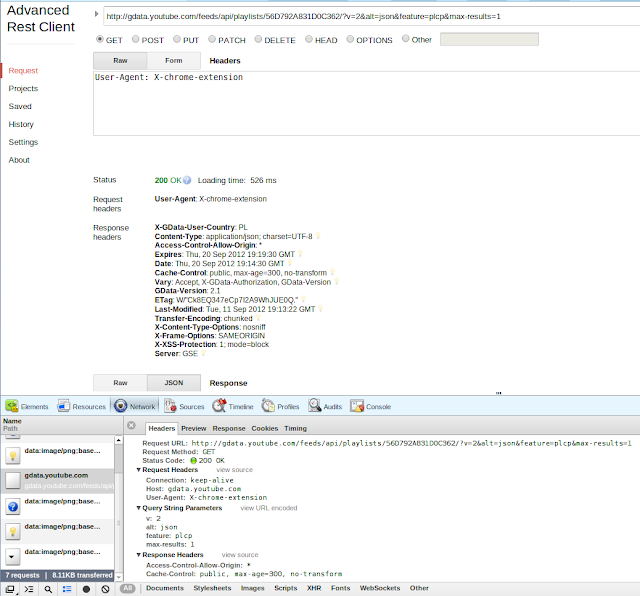Viewport: 640px width, 596px height.
Task: Select the OPTIONS method radio button
Action: tap(350, 39)
